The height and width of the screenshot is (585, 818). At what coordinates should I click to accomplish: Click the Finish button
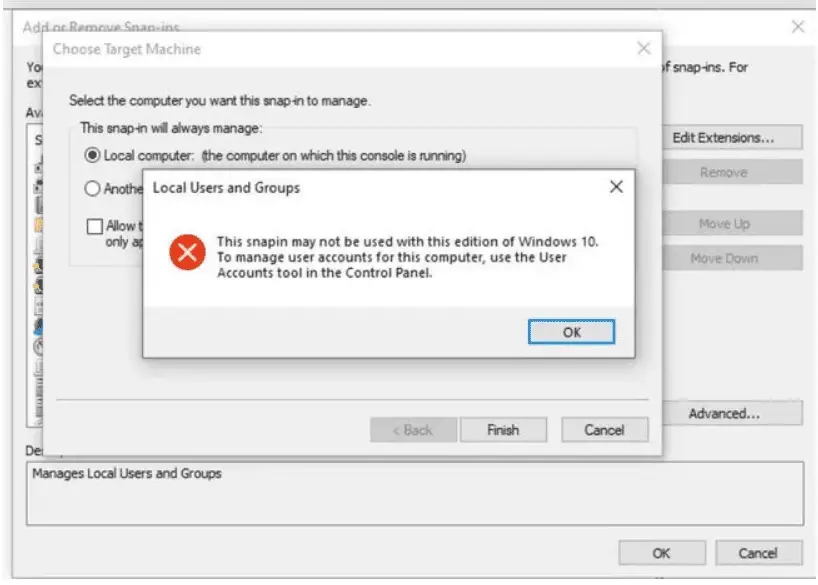pyautogui.click(x=503, y=430)
